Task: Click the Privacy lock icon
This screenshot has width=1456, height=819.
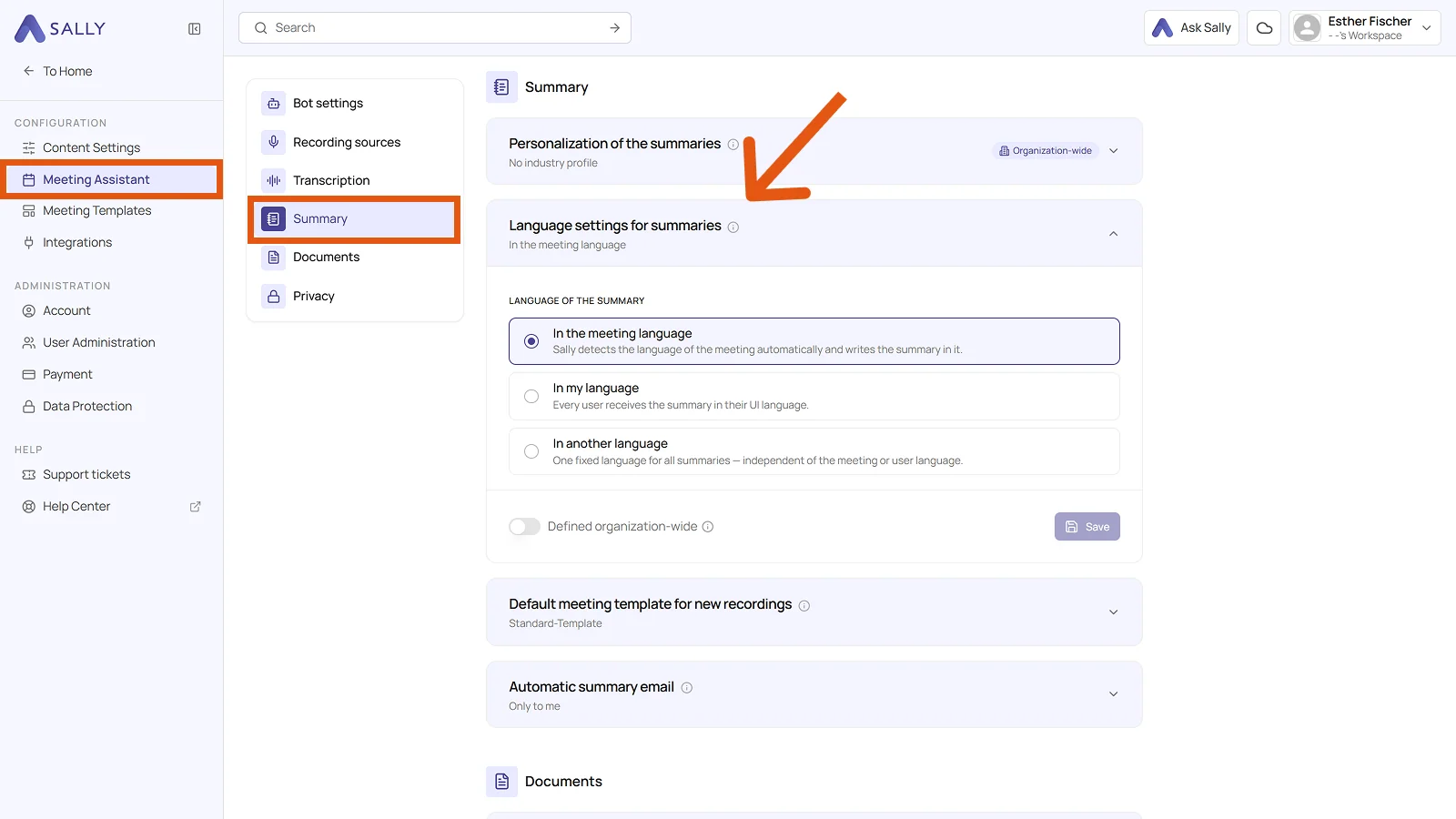Action: 274,297
